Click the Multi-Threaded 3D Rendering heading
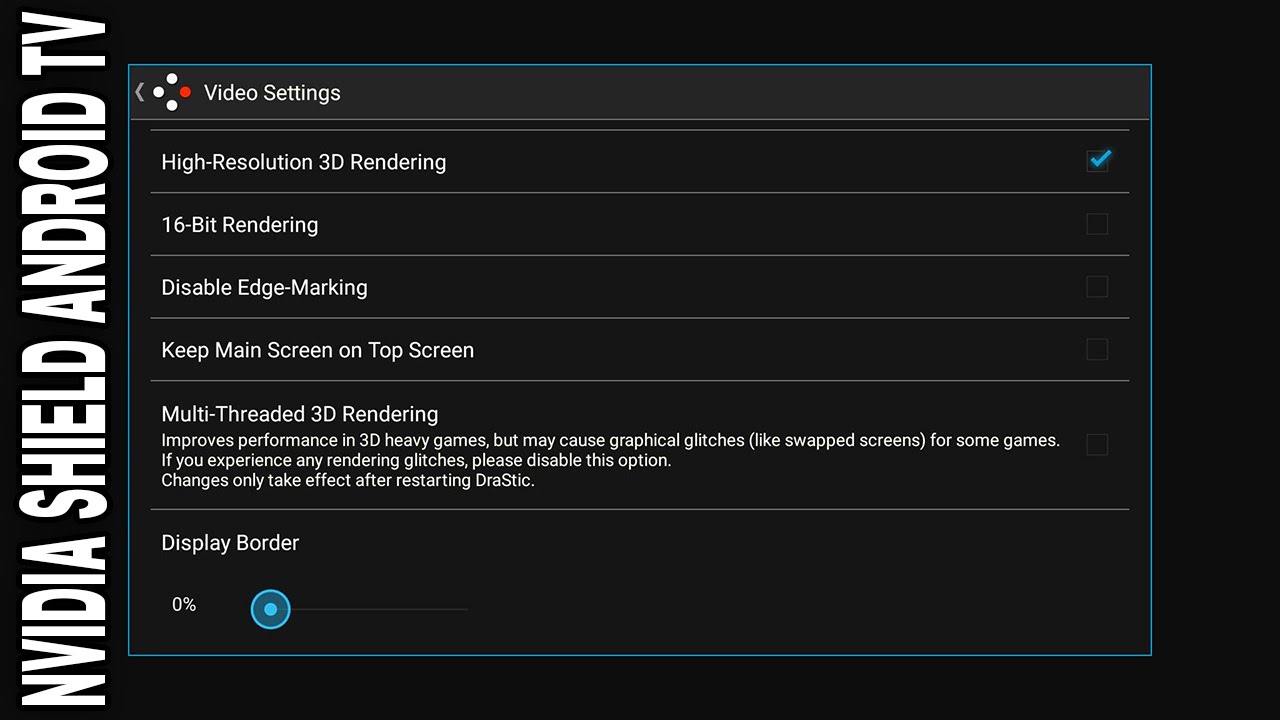1280x720 pixels. coord(300,414)
